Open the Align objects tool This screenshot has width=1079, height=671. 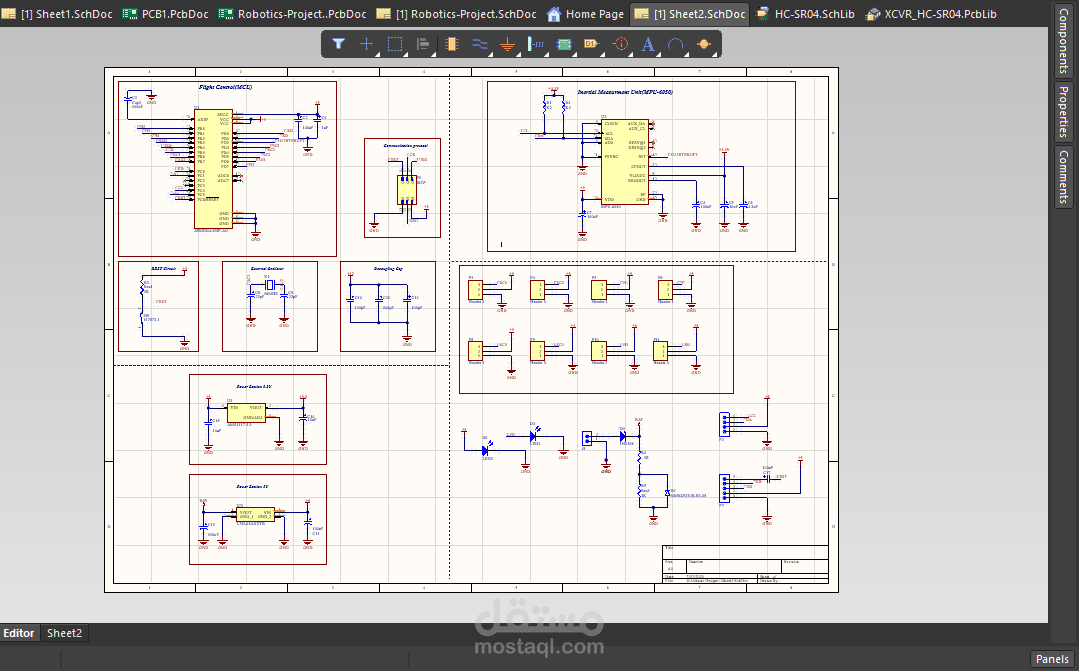point(423,44)
